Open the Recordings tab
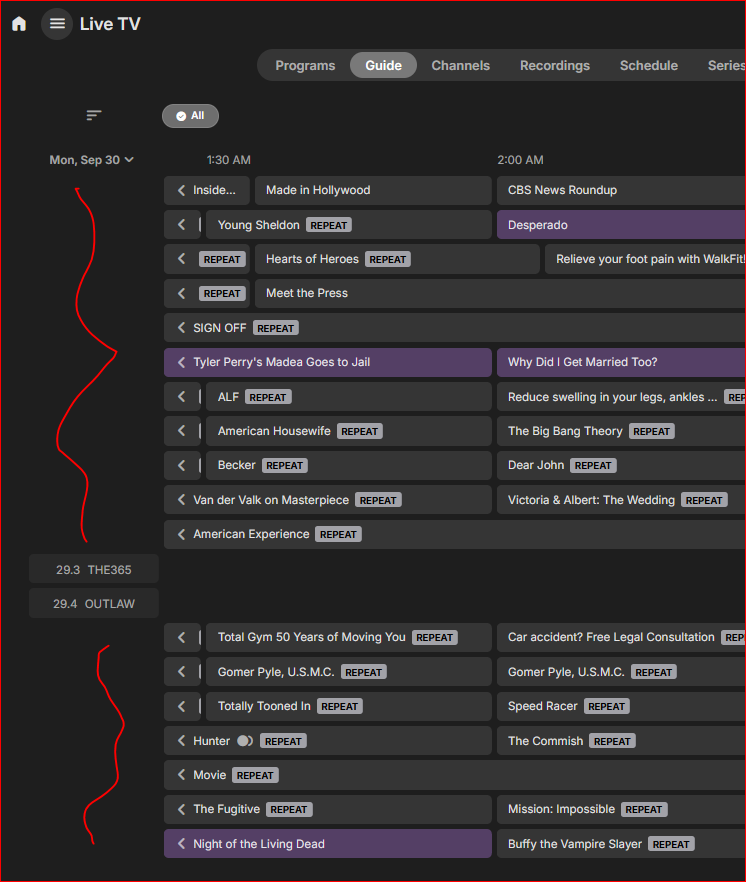The height and width of the screenshot is (882, 746). [555, 66]
